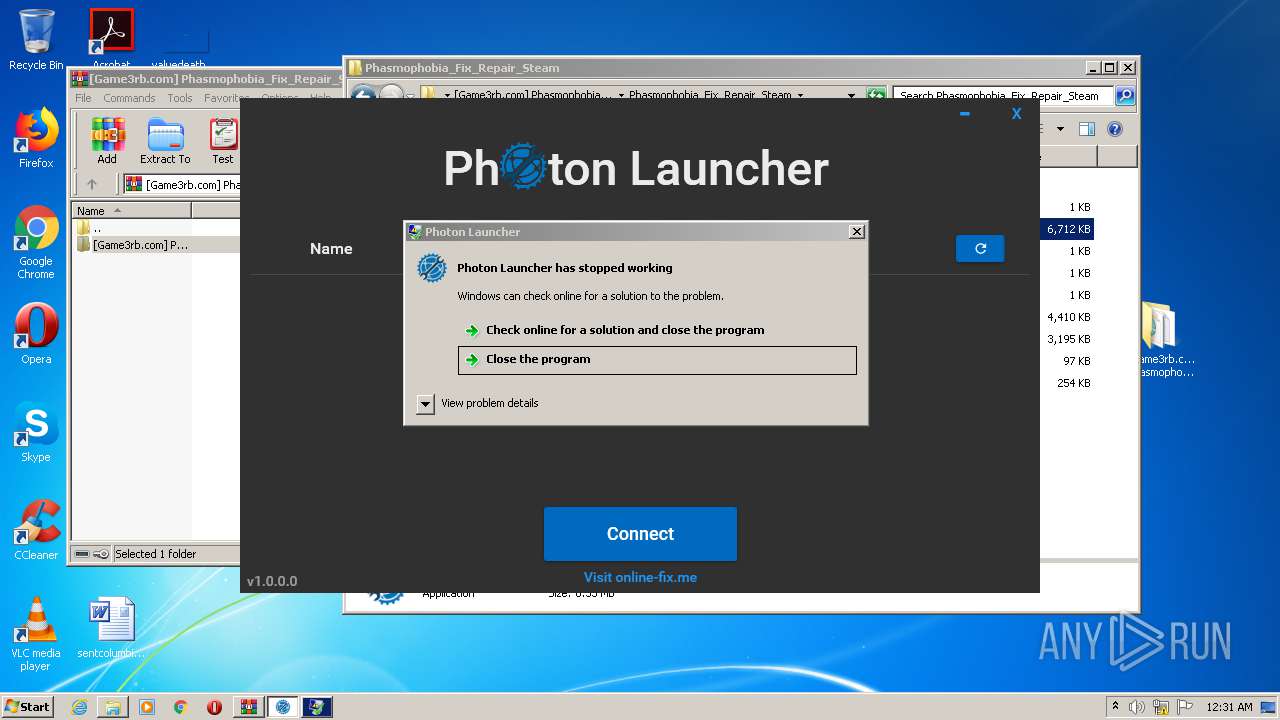This screenshot has height=720, width=1280.
Task: Open the WinRAR Favorites menu
Action: 226,98
